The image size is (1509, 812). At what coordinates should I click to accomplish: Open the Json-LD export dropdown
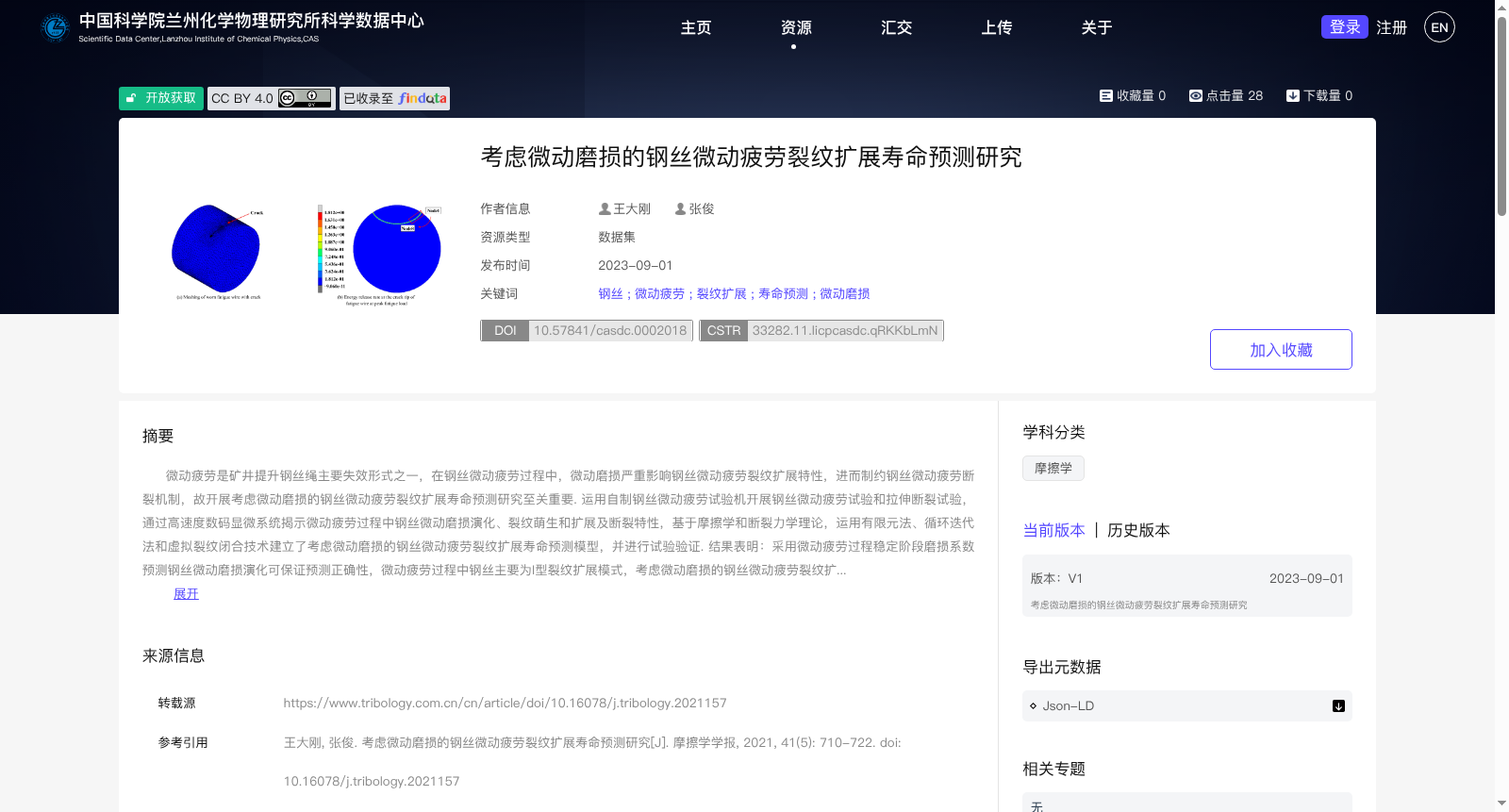[x=1187, y=706]
